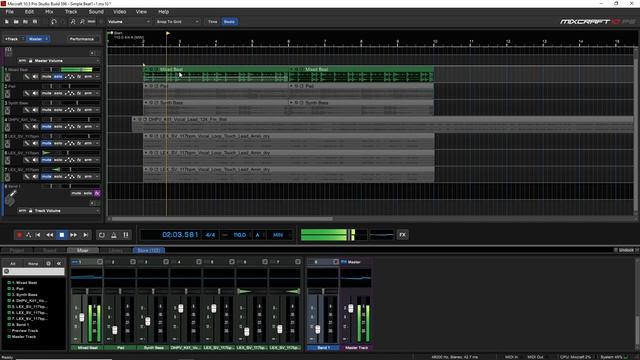Click the gear icon in mixer track list

(x=49, y=264)
